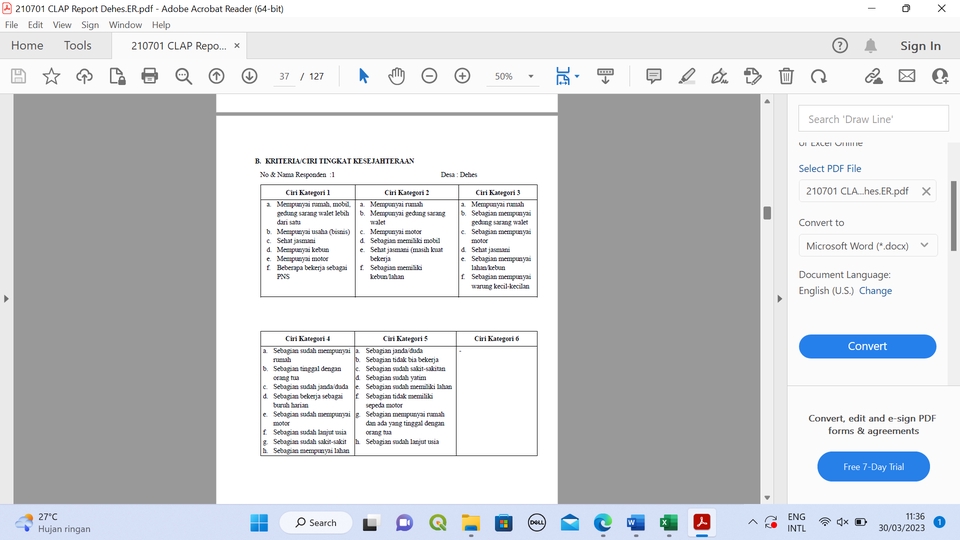Select the highlight text pen tool

pyautogui.click(x=687, y=76)
